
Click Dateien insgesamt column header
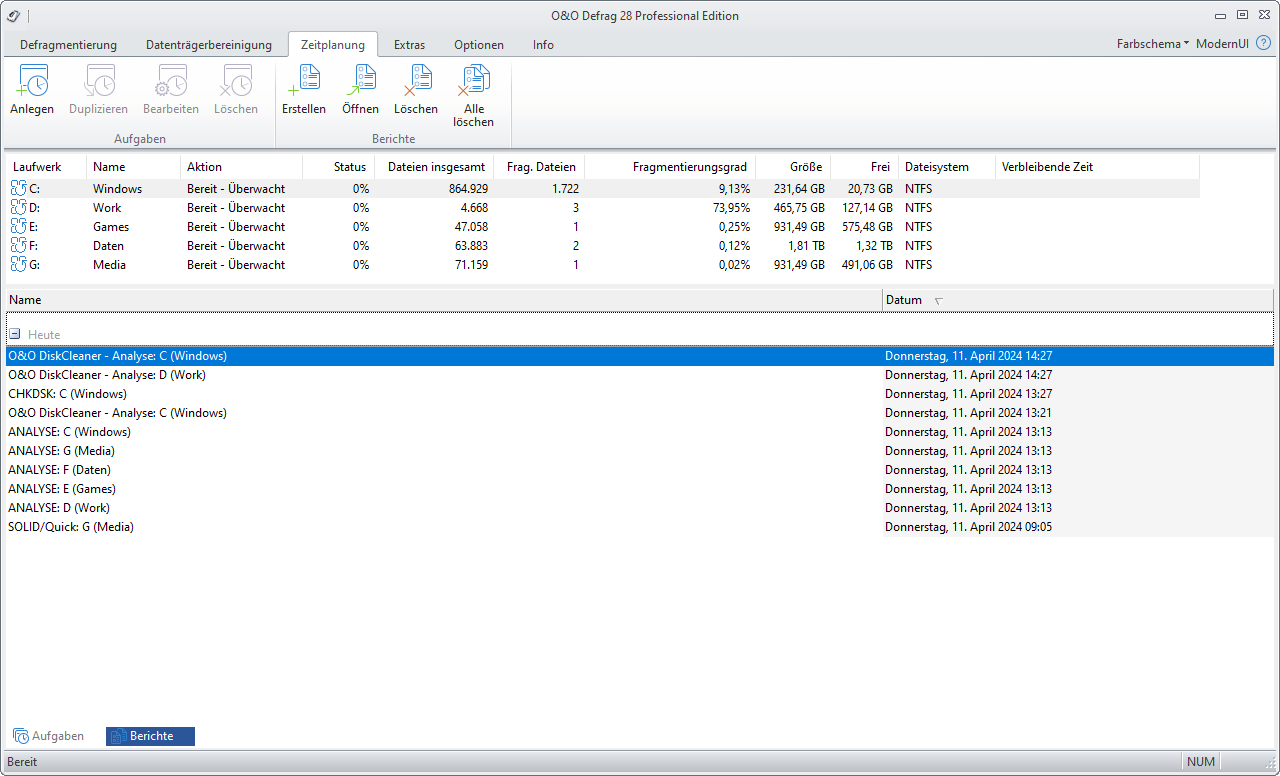[434, 167]
